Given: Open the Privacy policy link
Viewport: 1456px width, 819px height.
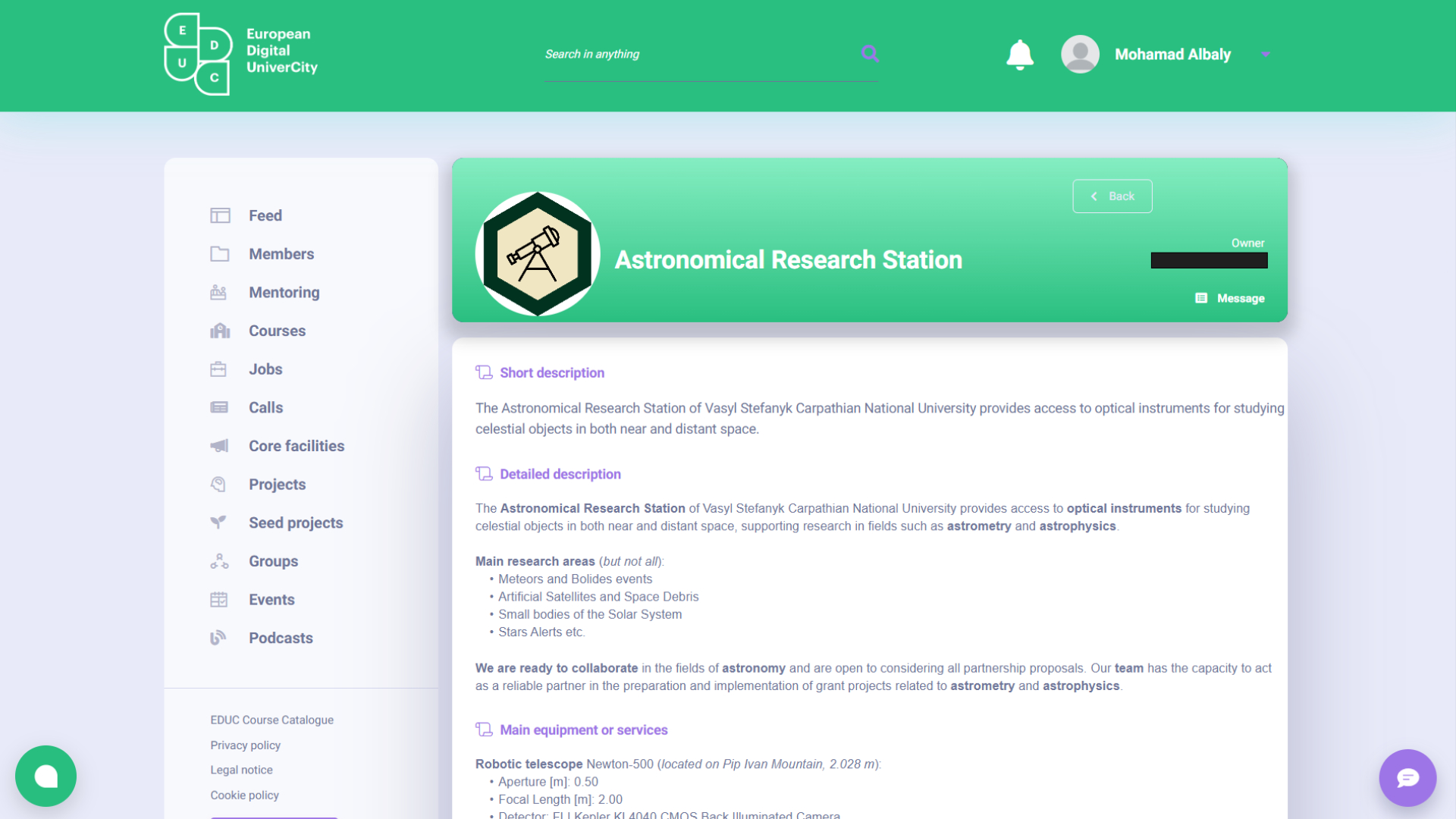Looking at the screenshot, I should coord(245,745).
